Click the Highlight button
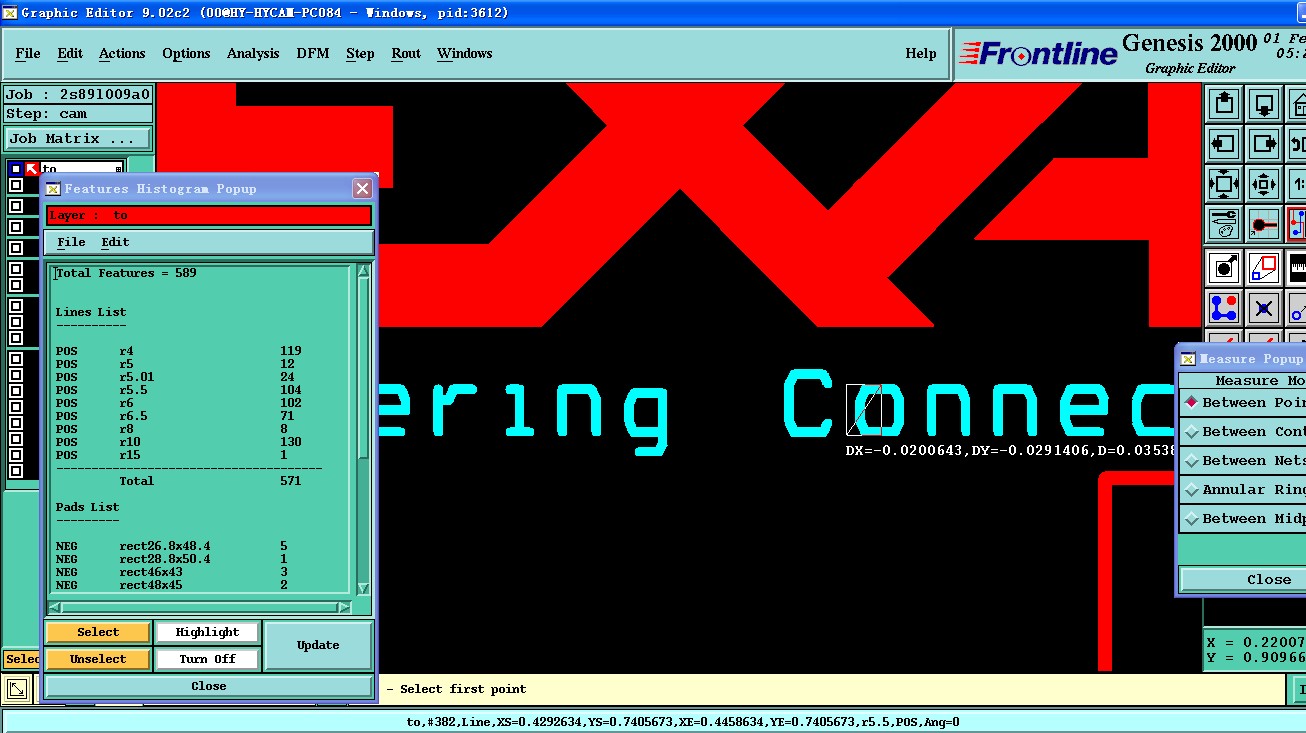 coord(207,632)
